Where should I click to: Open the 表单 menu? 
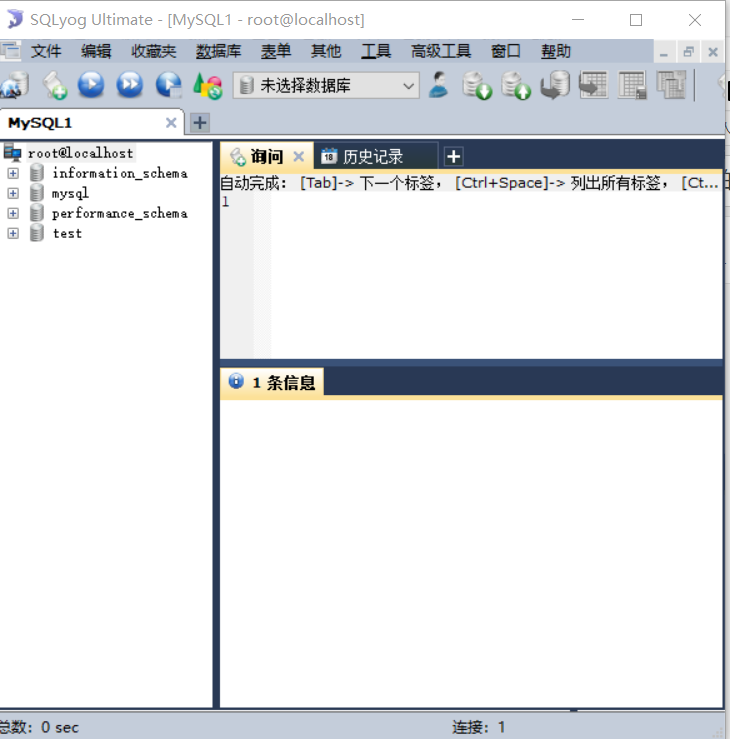(276, 51)
